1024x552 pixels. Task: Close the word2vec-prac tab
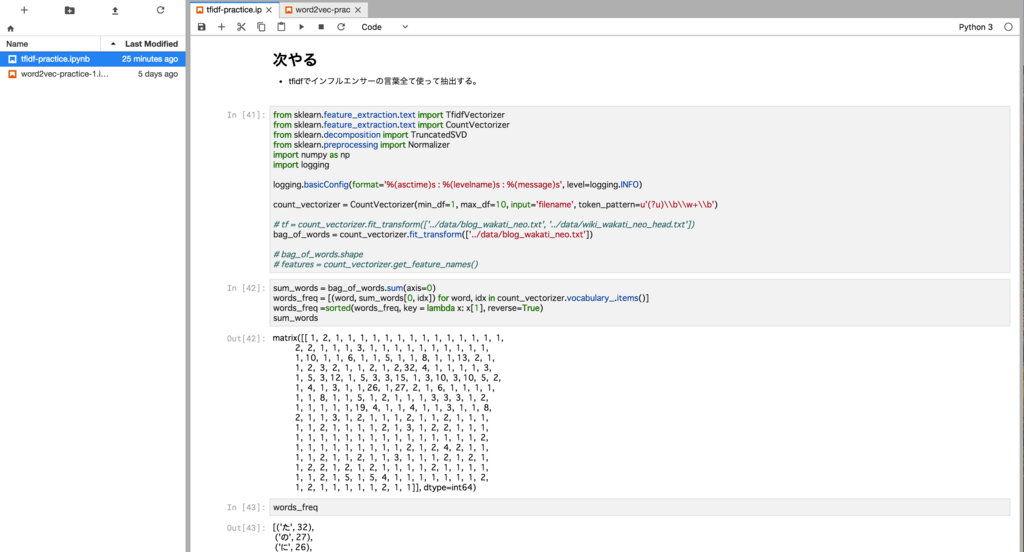(358, 10)
